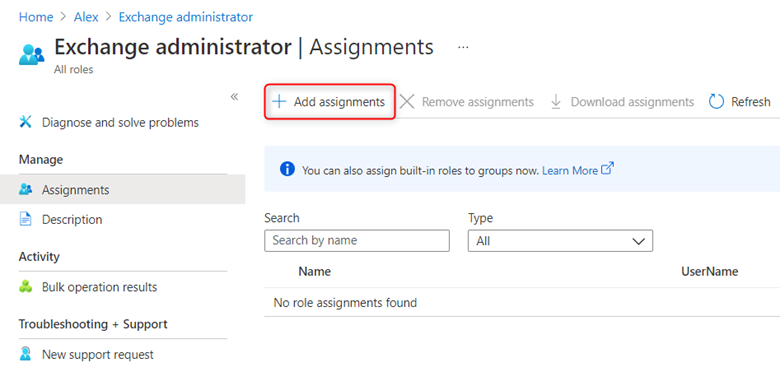Open the Description page
780x372 pixels.
72,219
